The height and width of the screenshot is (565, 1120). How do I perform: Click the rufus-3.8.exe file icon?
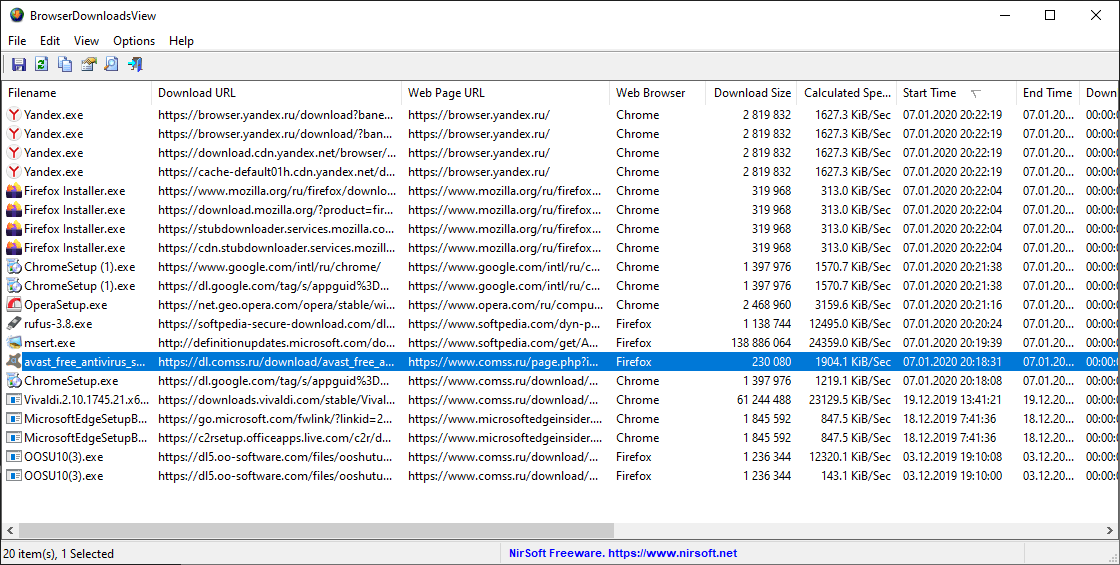click(14, 324)
